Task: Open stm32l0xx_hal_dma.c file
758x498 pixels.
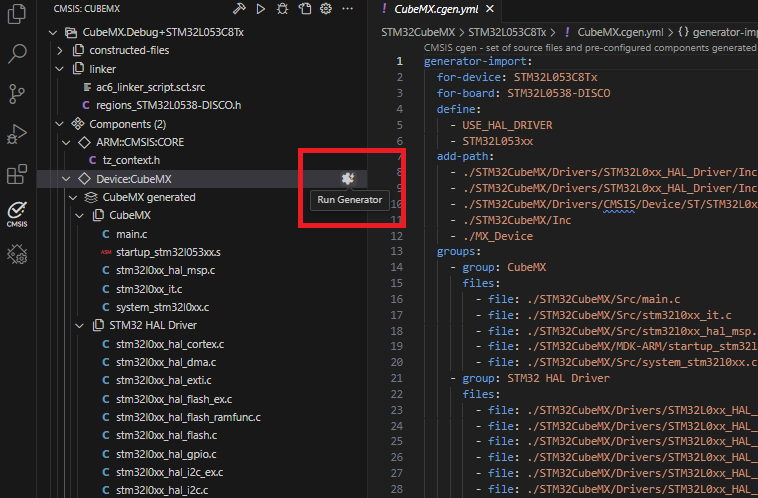Action: point(166,362)
